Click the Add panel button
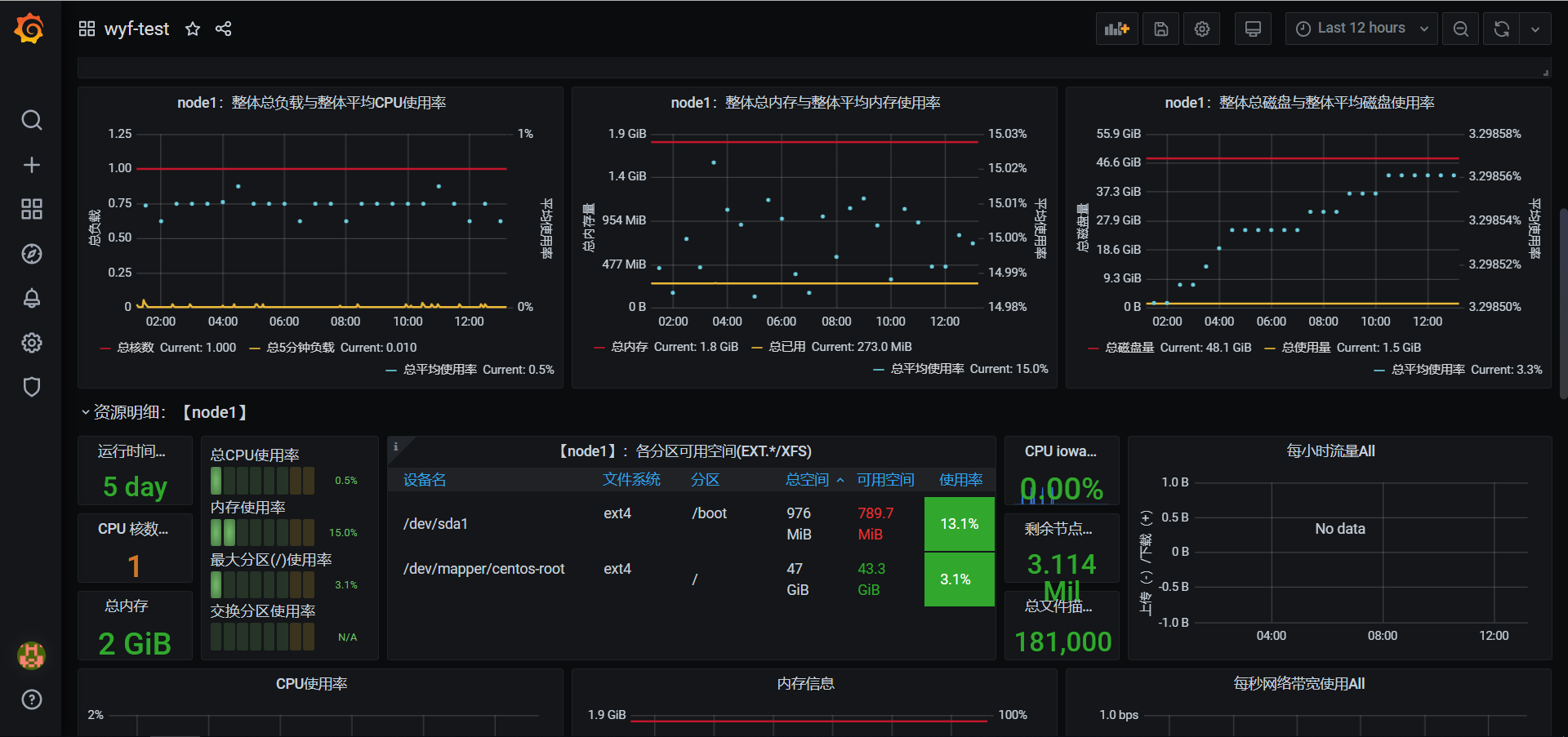The image size is (1568, 737). click(1116, 29)
